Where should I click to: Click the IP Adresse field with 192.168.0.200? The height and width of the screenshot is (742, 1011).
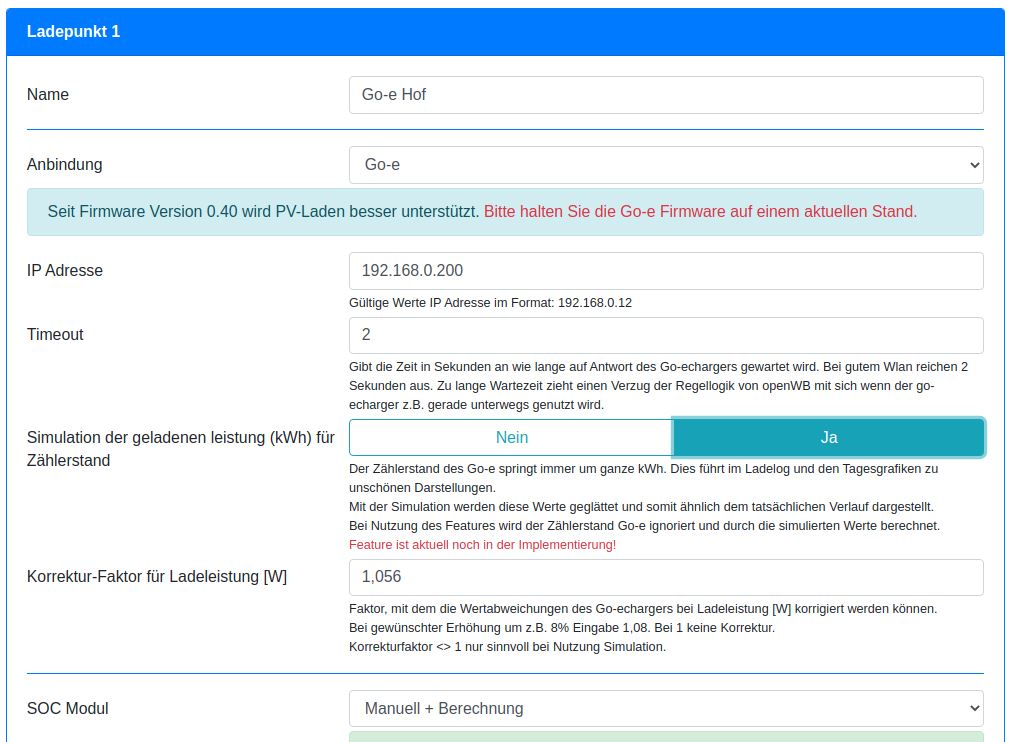(666, 271)
